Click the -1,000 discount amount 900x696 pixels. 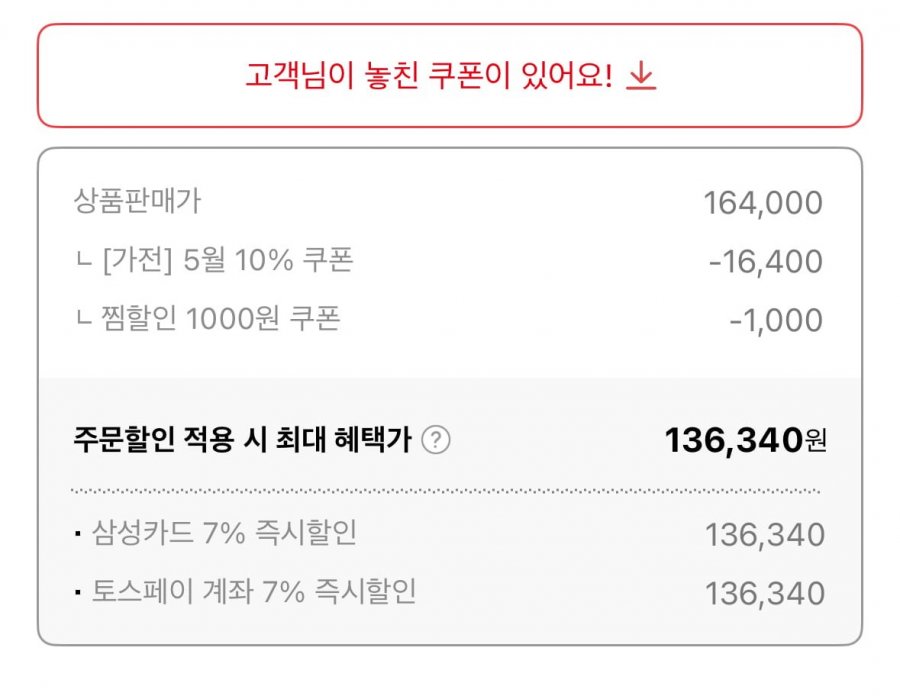click(x=776, y=320)
